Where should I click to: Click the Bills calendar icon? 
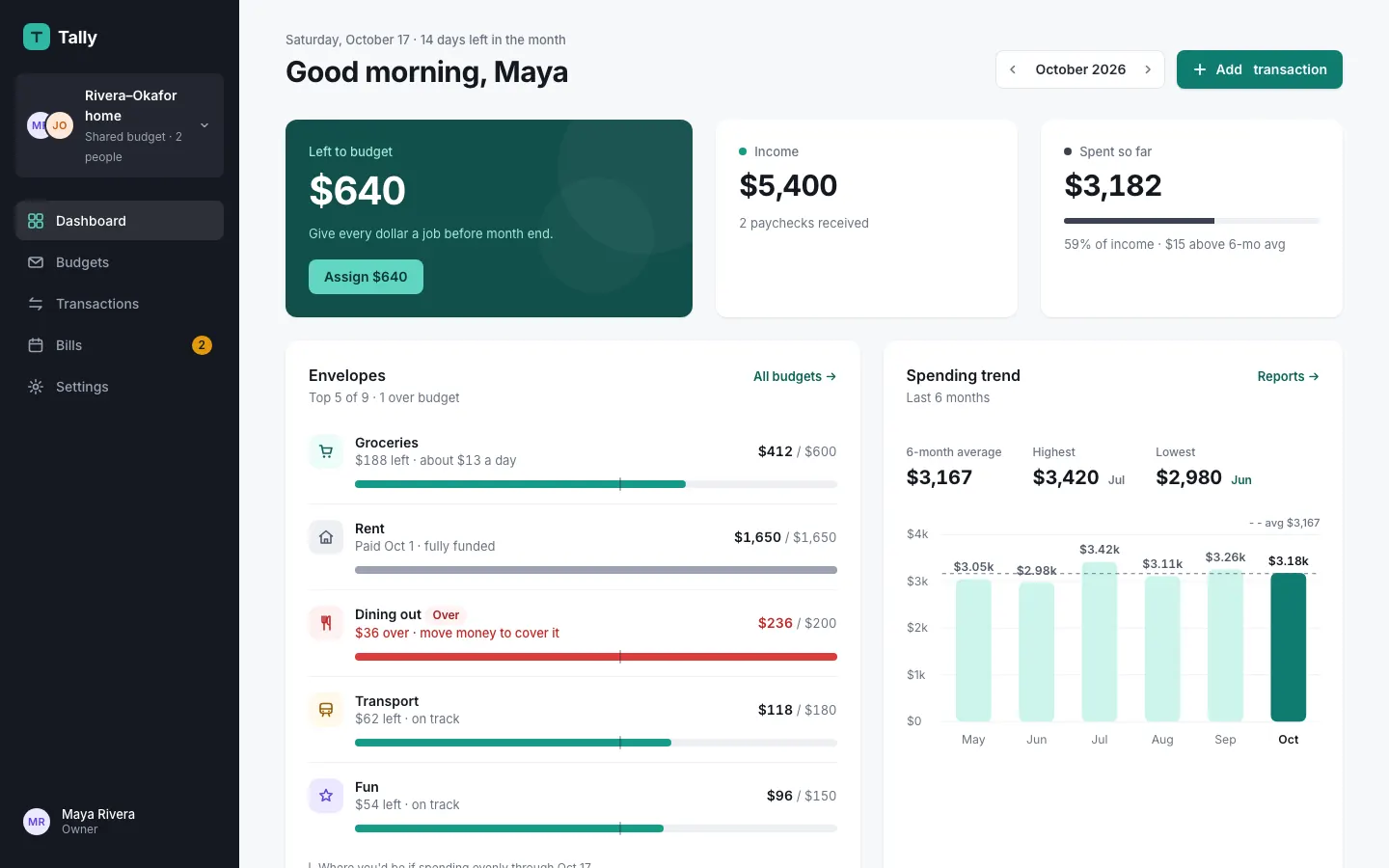coord(36,345)
